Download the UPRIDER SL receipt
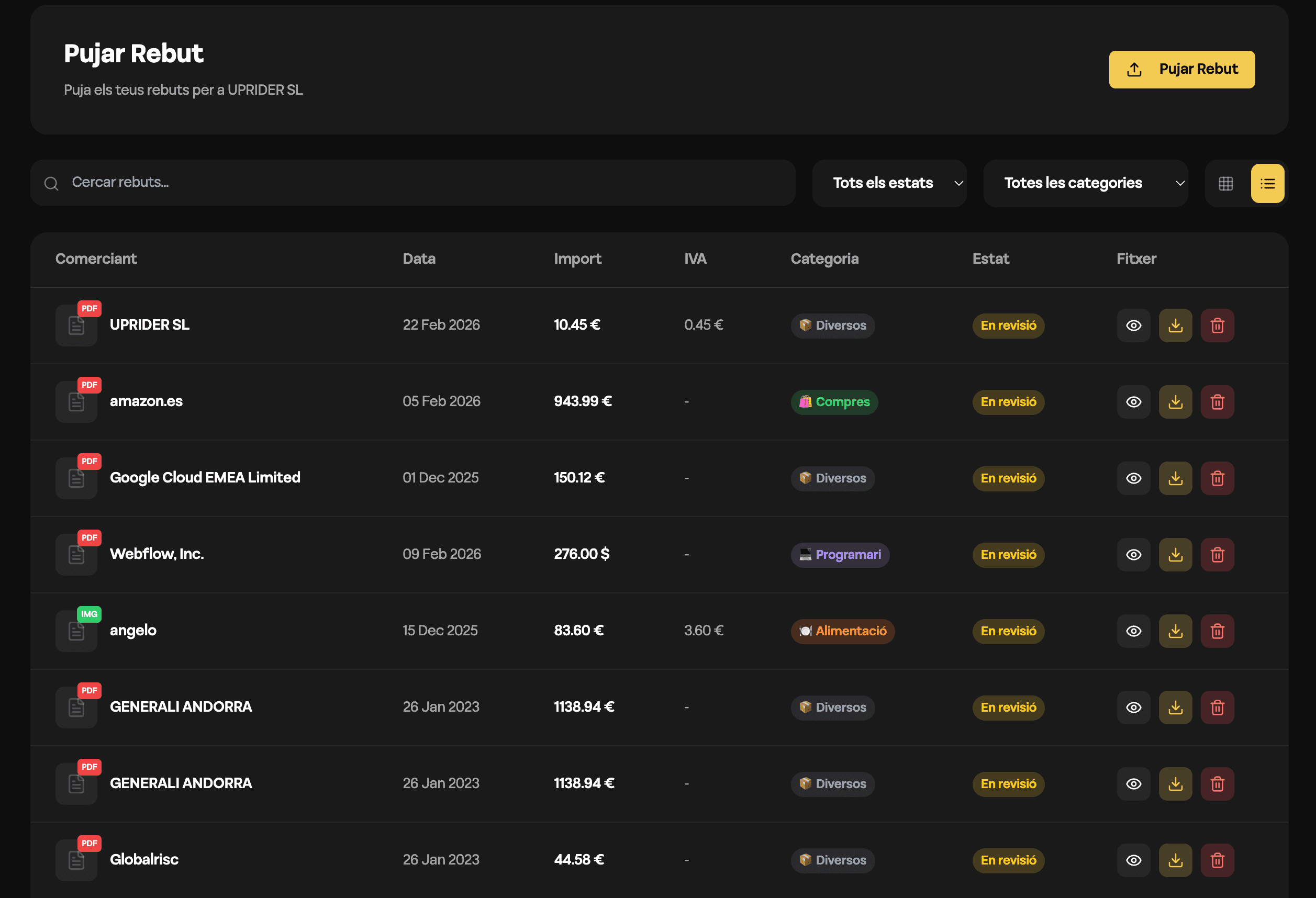This screenshot has width=1316, height=898. 1175,325
